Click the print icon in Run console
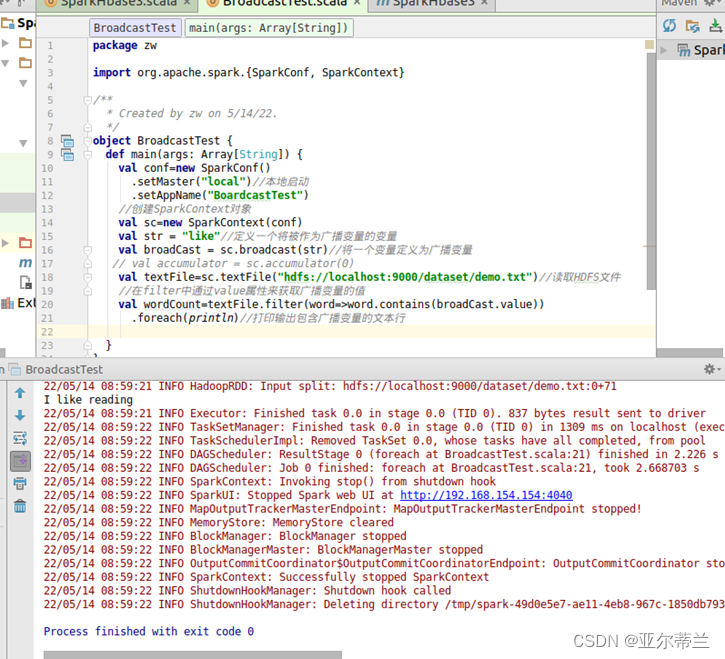This screenshot has width=725, height=659. [20, 484]
